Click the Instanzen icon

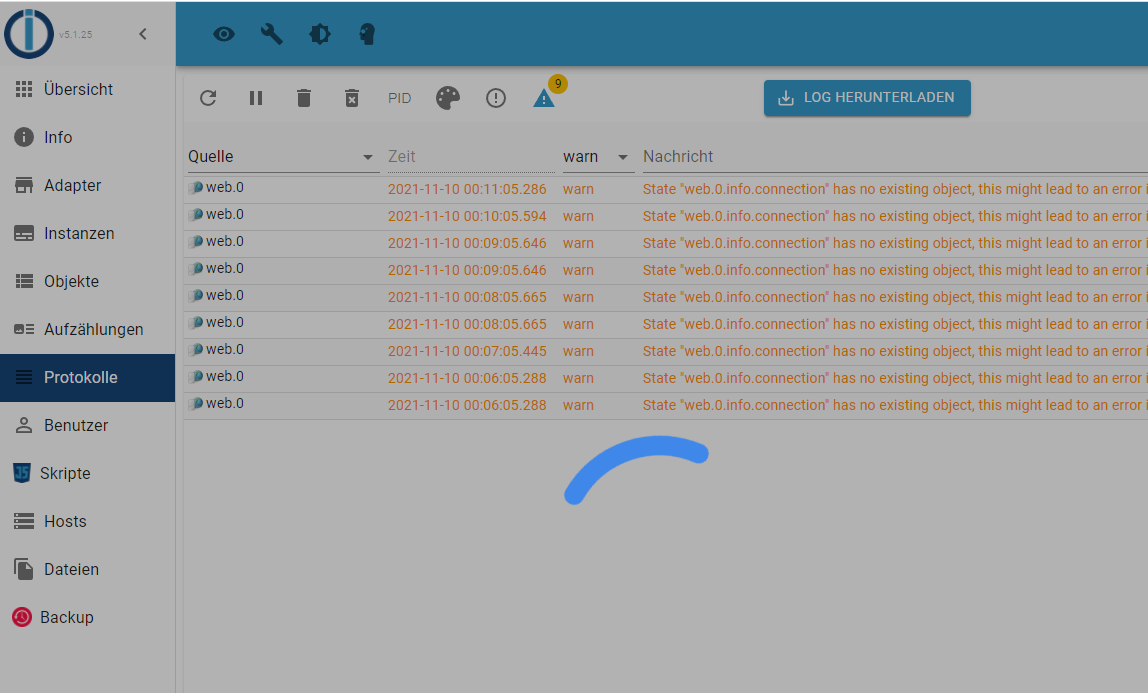click(x=24, y=233)
